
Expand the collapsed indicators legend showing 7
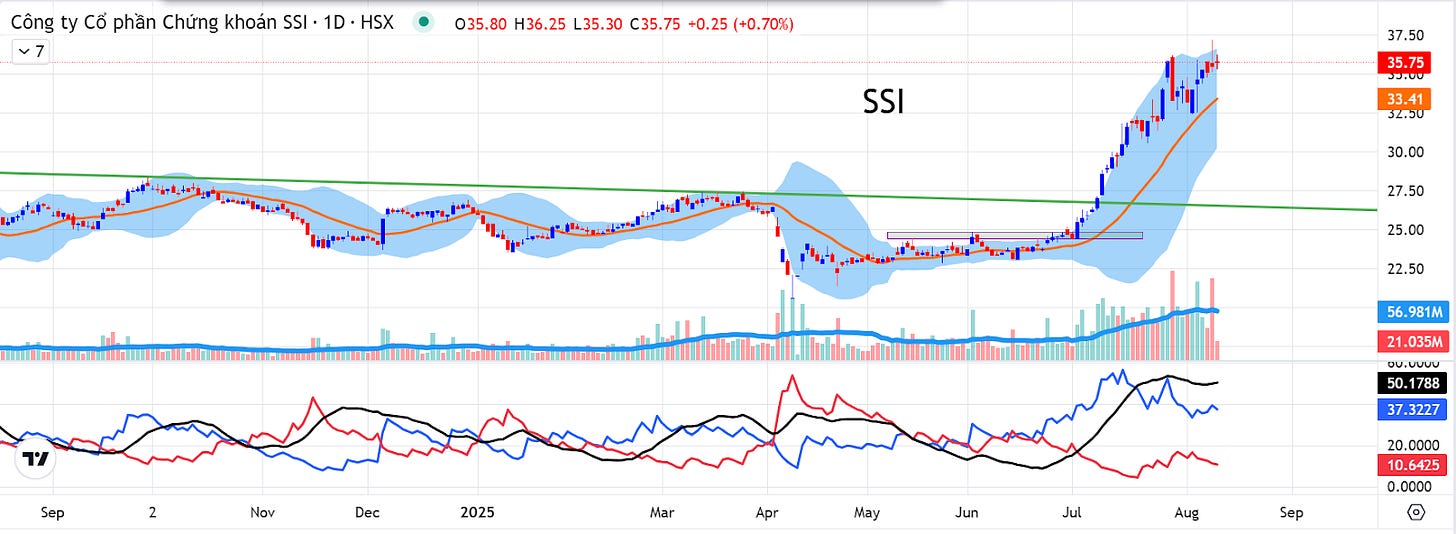coord(32,52)
